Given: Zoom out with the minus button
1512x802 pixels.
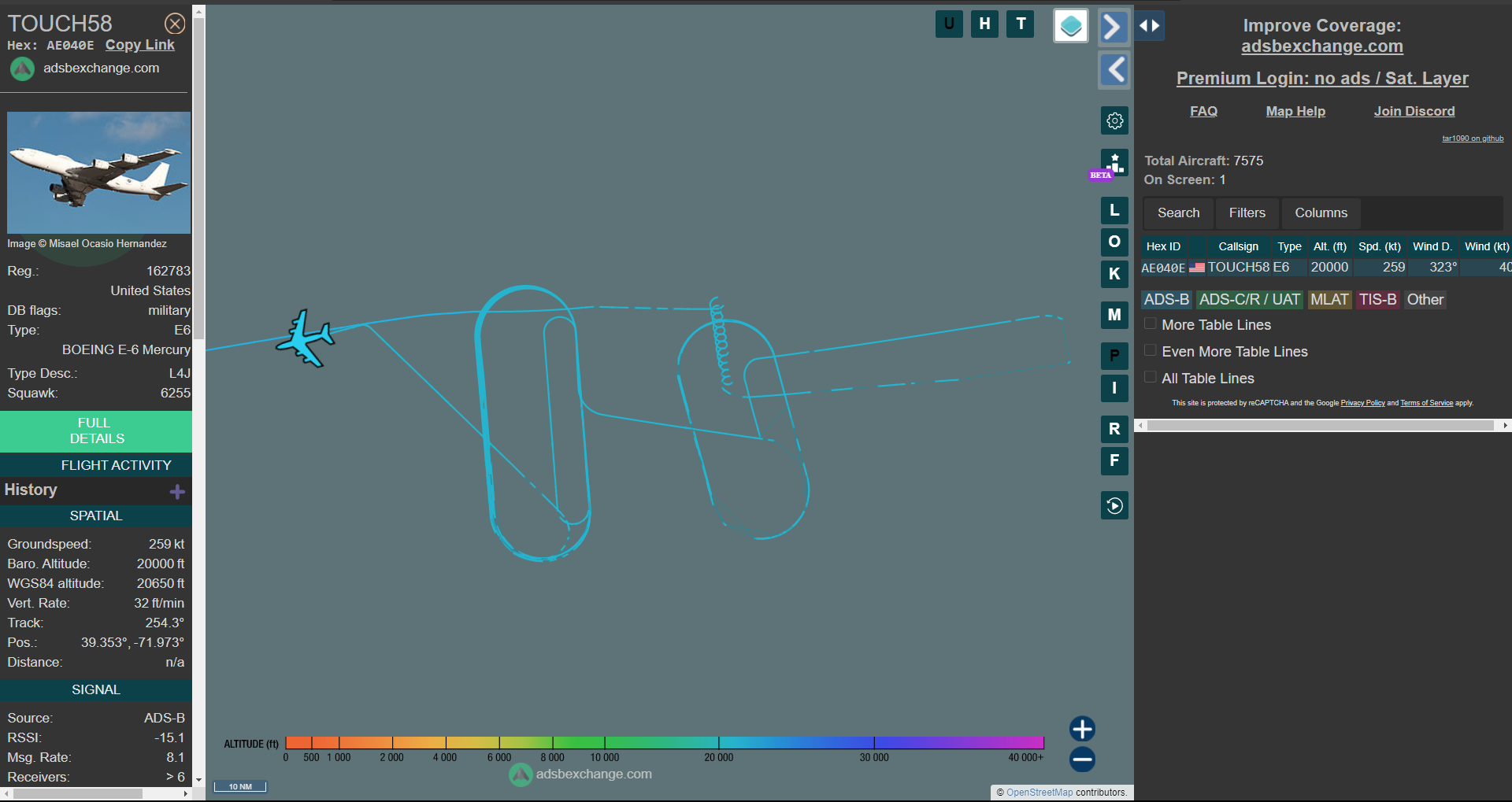Looking at the screenshot, I should click(1082, 759).
